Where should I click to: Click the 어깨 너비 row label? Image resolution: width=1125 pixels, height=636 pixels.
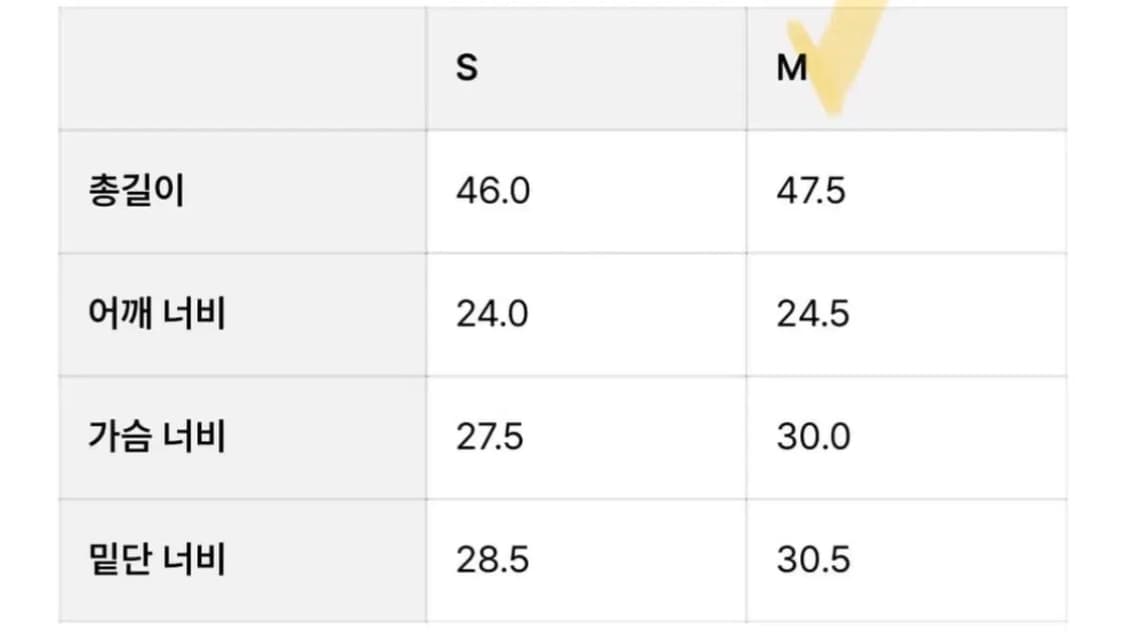point(156,314)
